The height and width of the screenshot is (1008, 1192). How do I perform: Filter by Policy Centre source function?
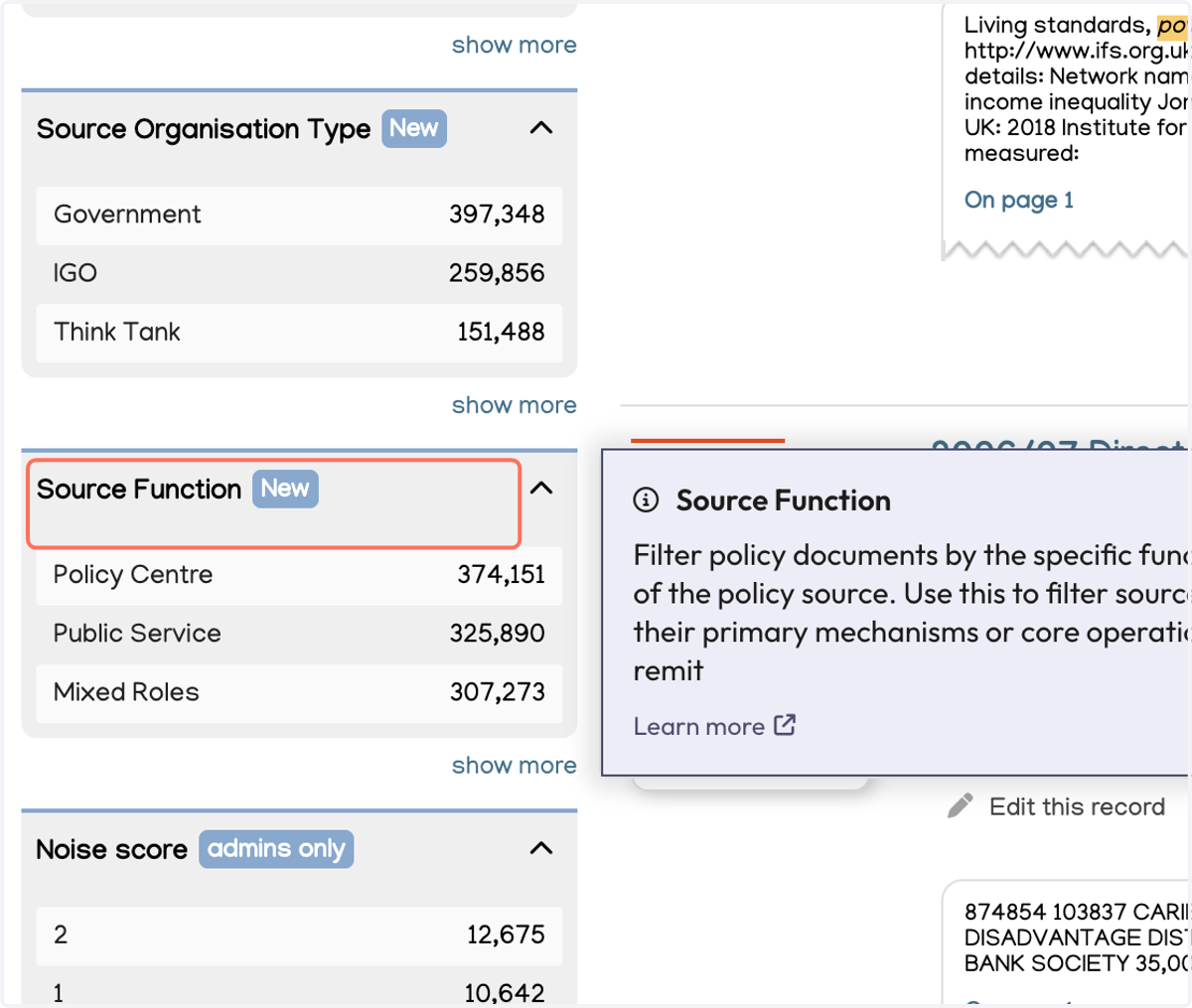click(x=299, y=575)
